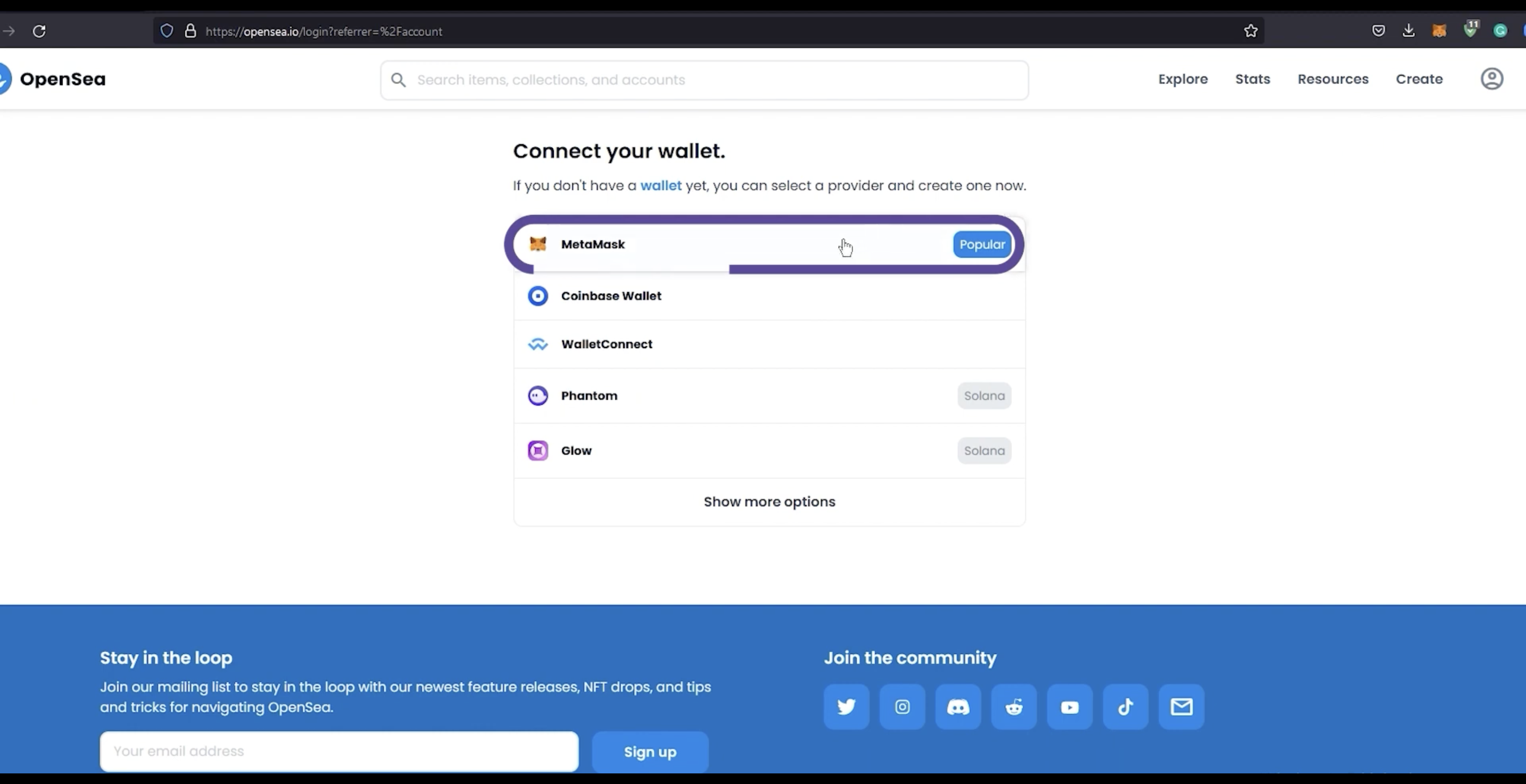This screenshot has width=1526, height=784.
Task: Open the OpenSea YouTube channel
Action: (x=1070, y=707)
